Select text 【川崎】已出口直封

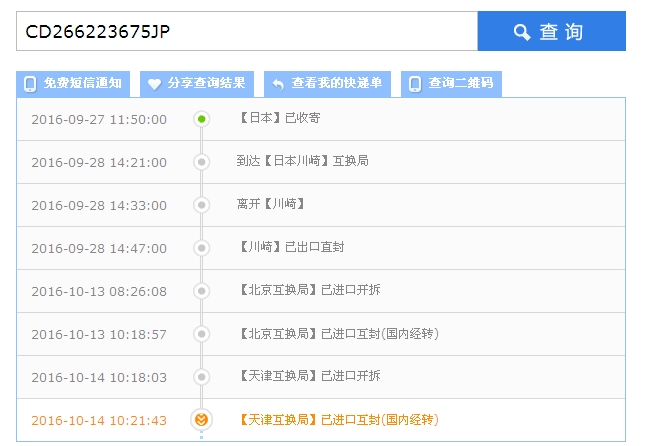(x=291, y=247)
